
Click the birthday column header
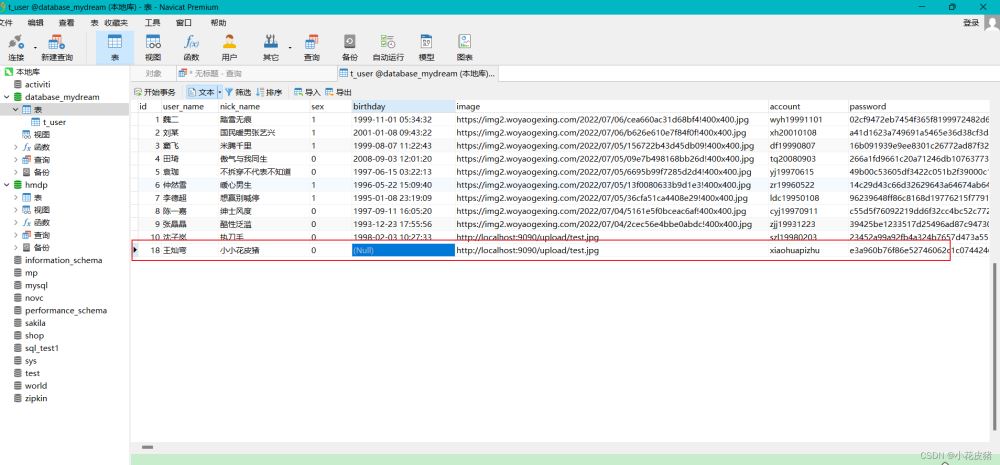coord(403,107)
